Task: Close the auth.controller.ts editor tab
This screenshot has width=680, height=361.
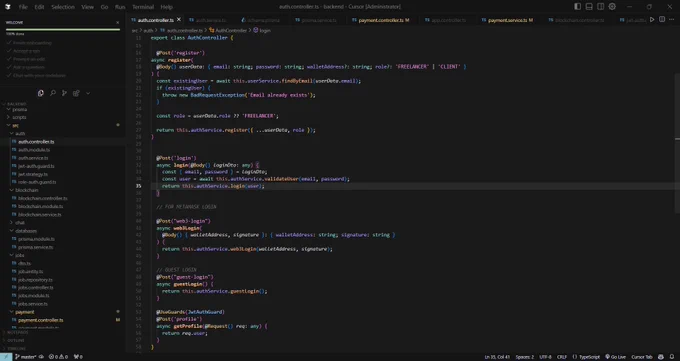Action: point(179,20)
